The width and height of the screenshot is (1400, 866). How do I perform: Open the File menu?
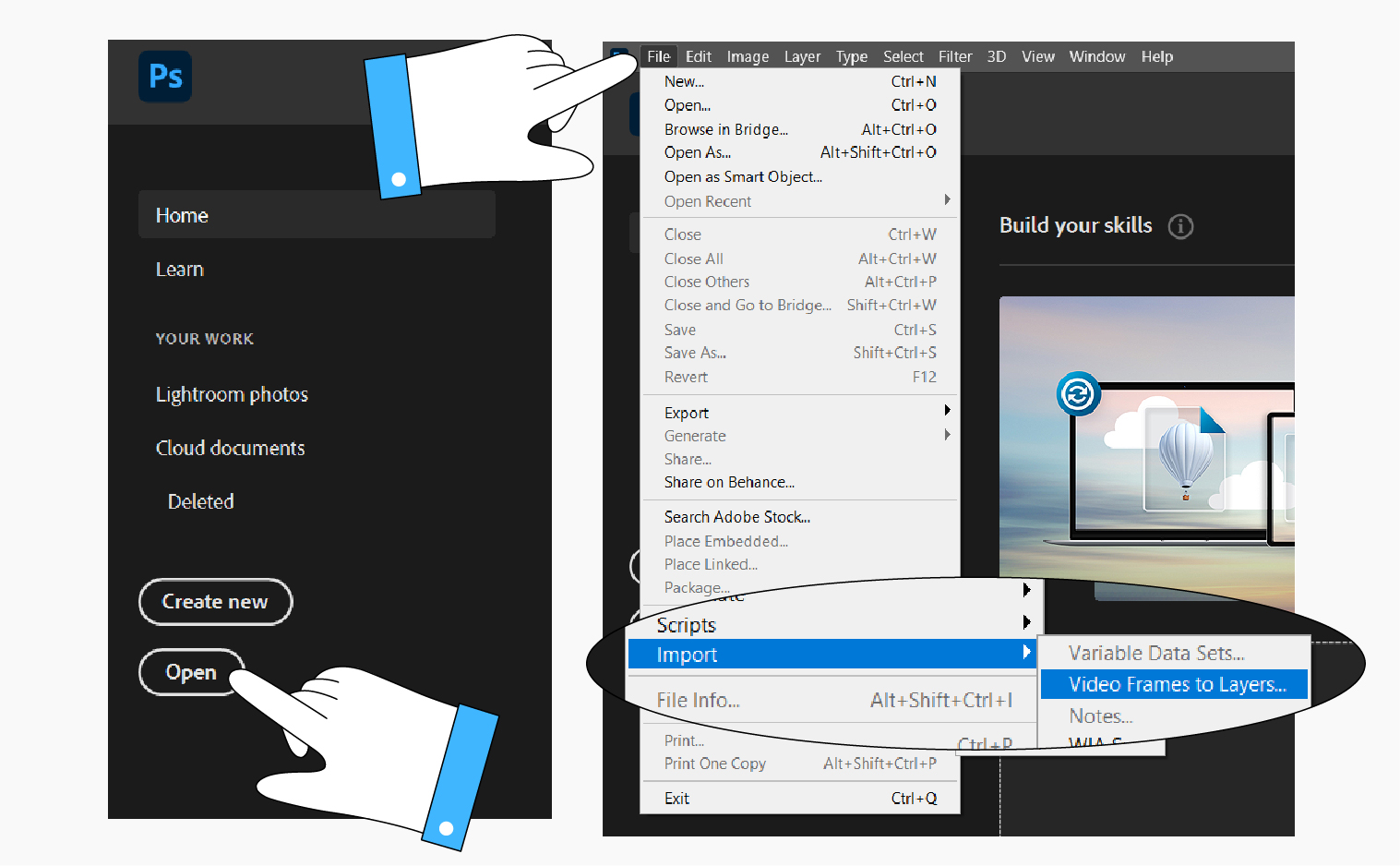659,56
